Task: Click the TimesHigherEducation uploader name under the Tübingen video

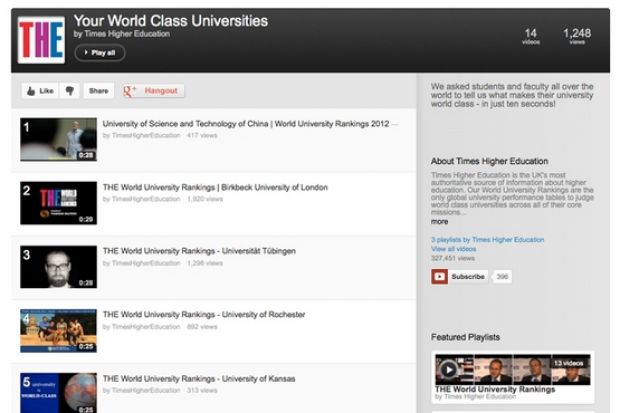Action: click(146, 263)
